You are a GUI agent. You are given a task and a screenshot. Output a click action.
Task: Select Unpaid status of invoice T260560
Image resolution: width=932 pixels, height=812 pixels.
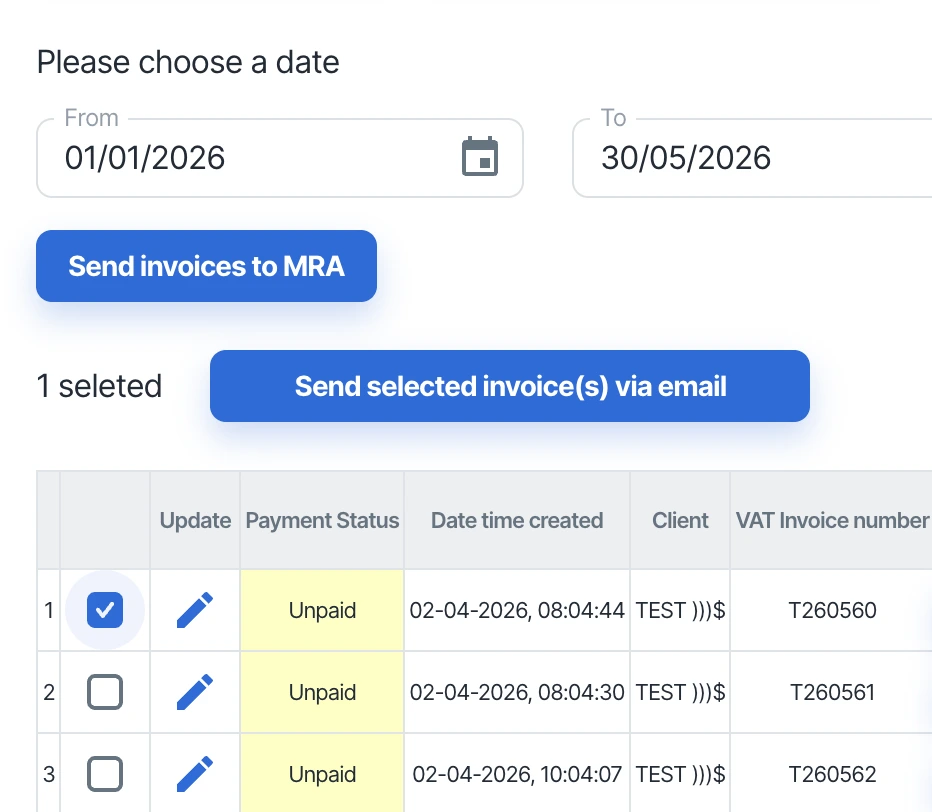pos(322,610)
